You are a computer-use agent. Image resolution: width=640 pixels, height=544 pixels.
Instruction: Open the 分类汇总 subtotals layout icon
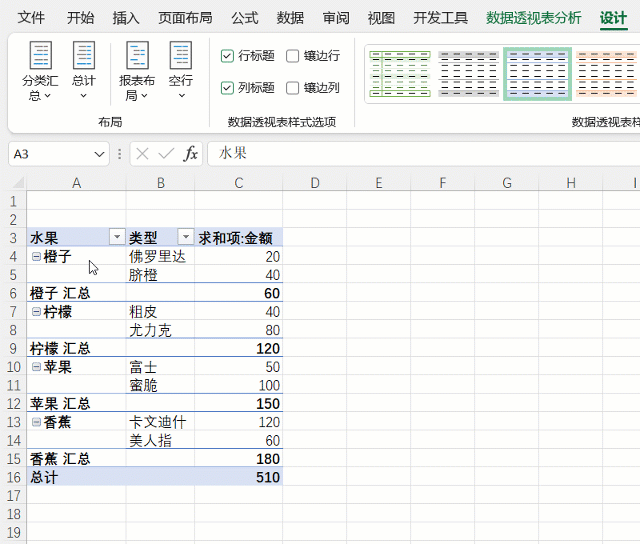coord(41,57)
